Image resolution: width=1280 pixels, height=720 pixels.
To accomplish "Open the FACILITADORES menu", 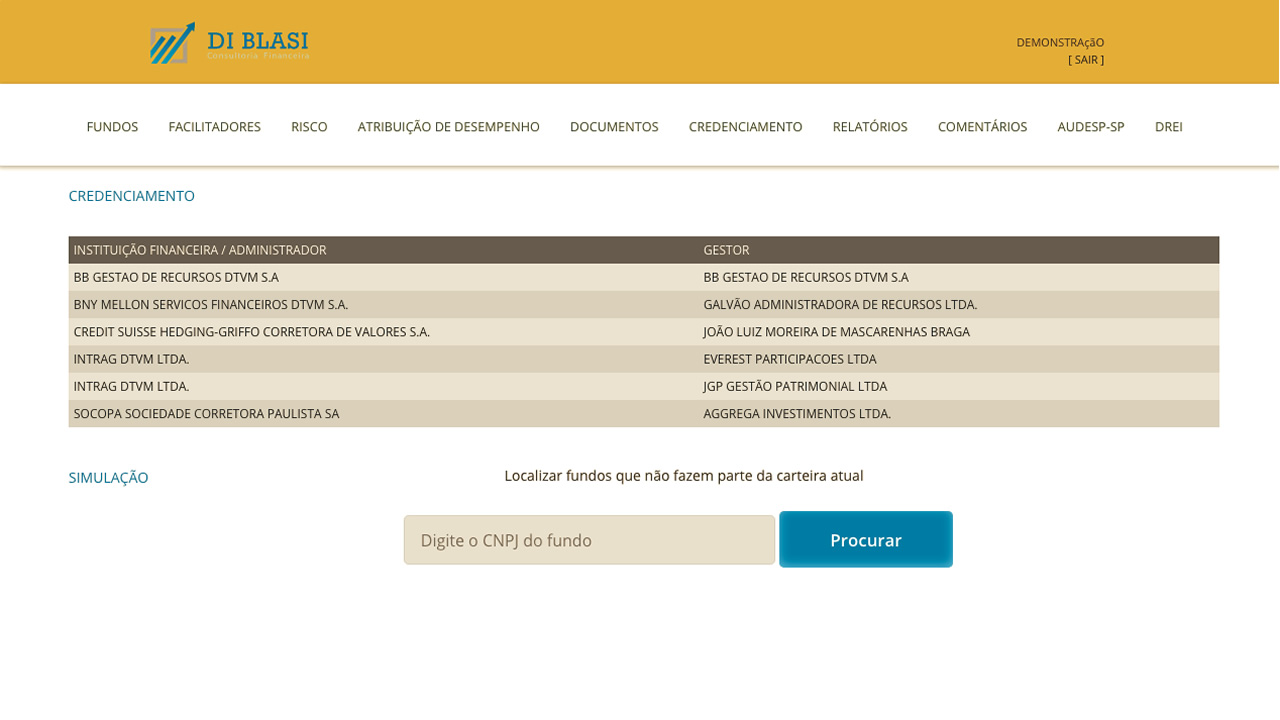I will 214,127.
